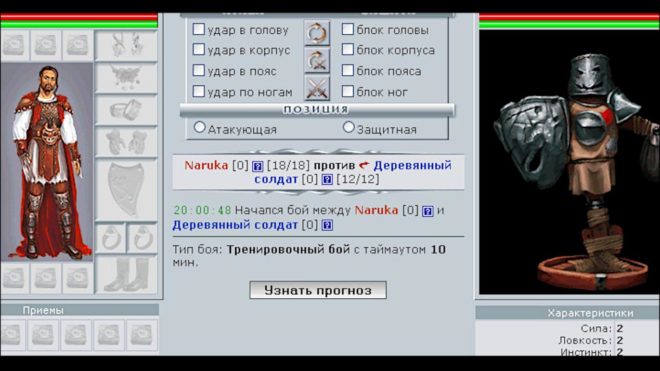Image resolution: width=660 pixels, height=371 pixels.
Task: Select second empty slot above the character portrait
Action: (x=46, y=45)
